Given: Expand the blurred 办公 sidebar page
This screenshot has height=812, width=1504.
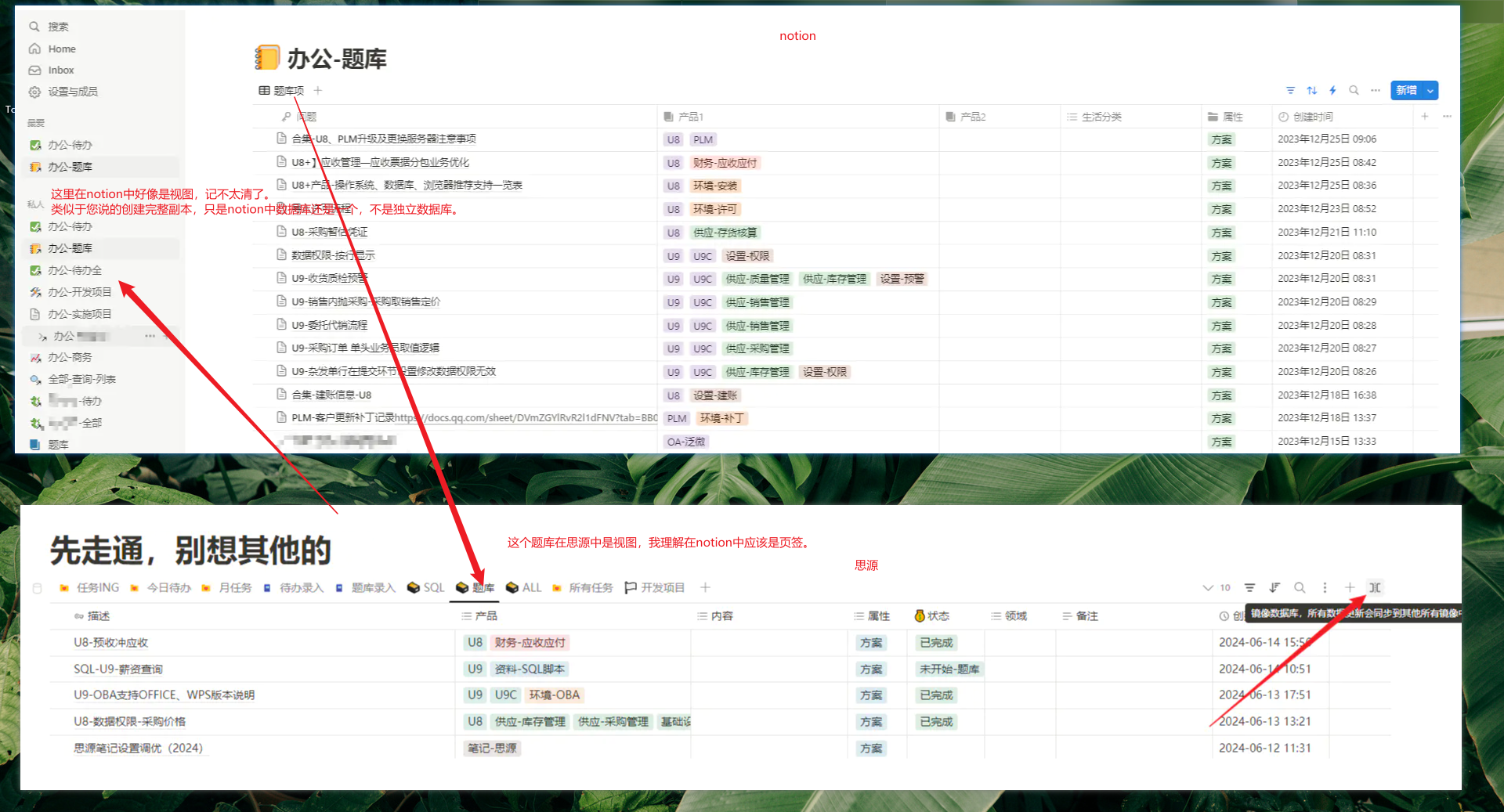Looking at the screenshot, I should (x=42, y=337).
